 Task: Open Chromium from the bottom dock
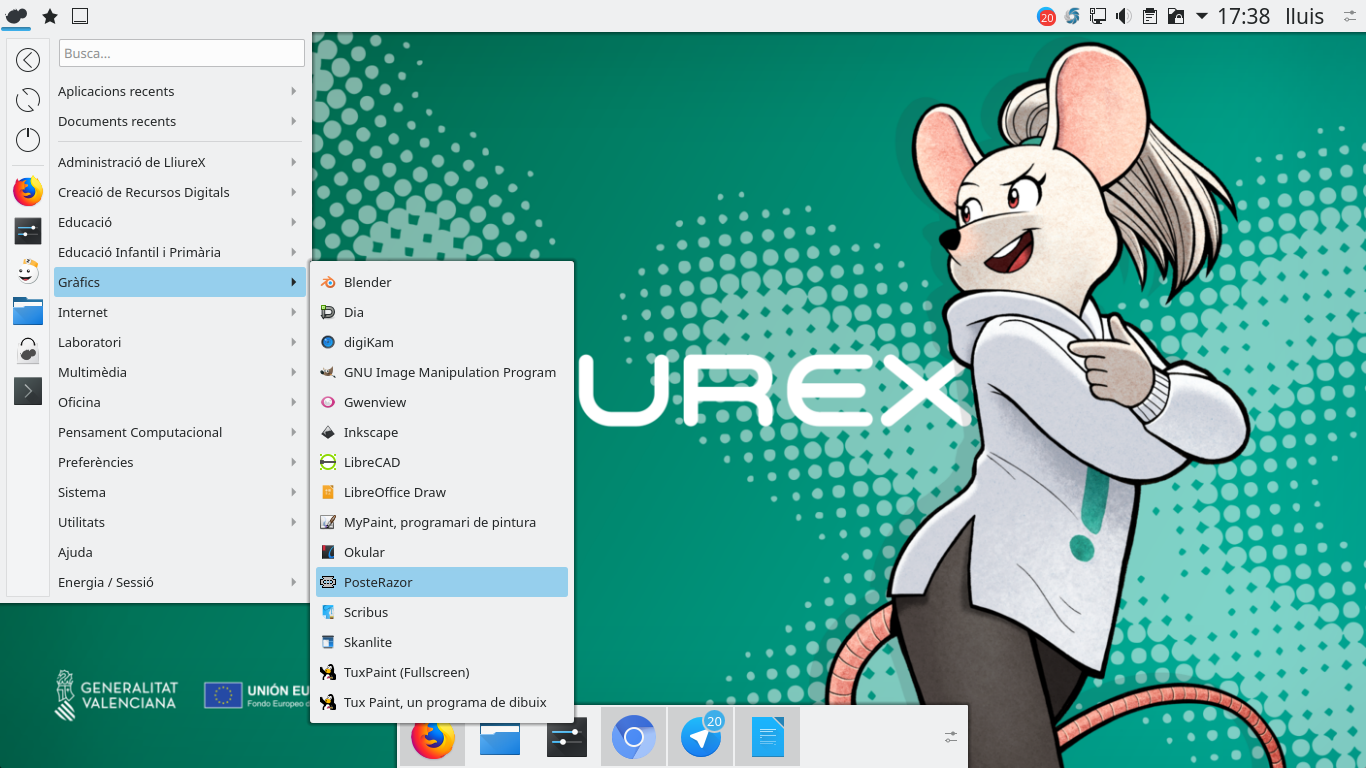tap(633, 738)
